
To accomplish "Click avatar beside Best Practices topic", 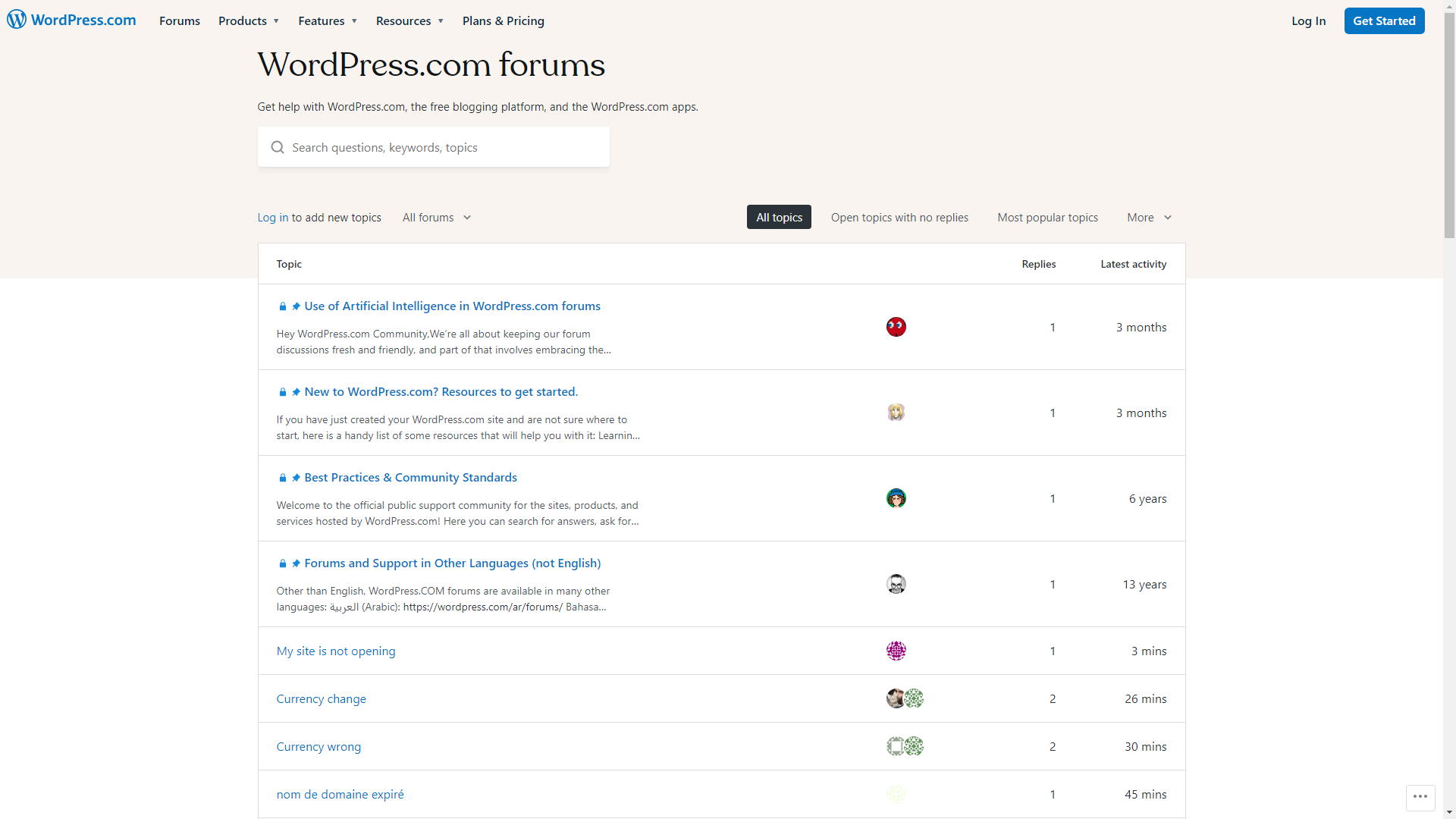I will click(x=896, y=498).
